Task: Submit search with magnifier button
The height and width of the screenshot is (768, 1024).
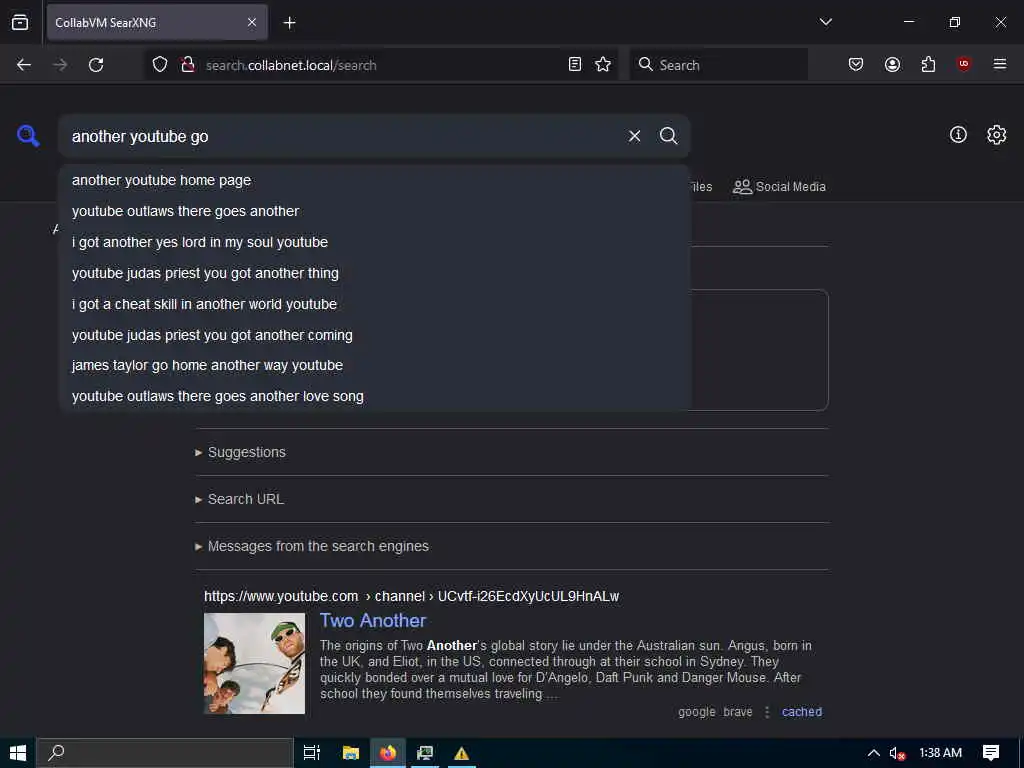Action: tap(669, 136)
